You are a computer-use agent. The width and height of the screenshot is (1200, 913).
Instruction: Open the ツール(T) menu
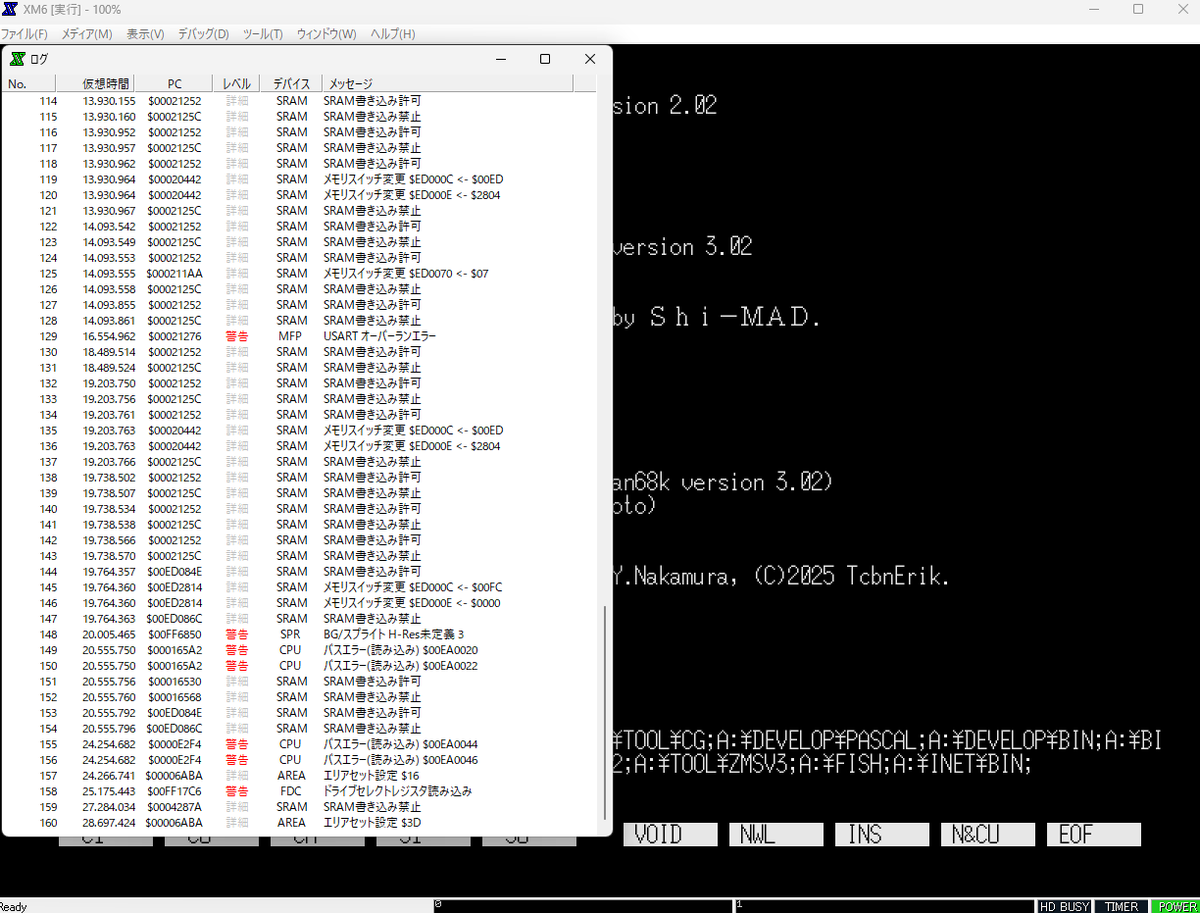(262, 34)
